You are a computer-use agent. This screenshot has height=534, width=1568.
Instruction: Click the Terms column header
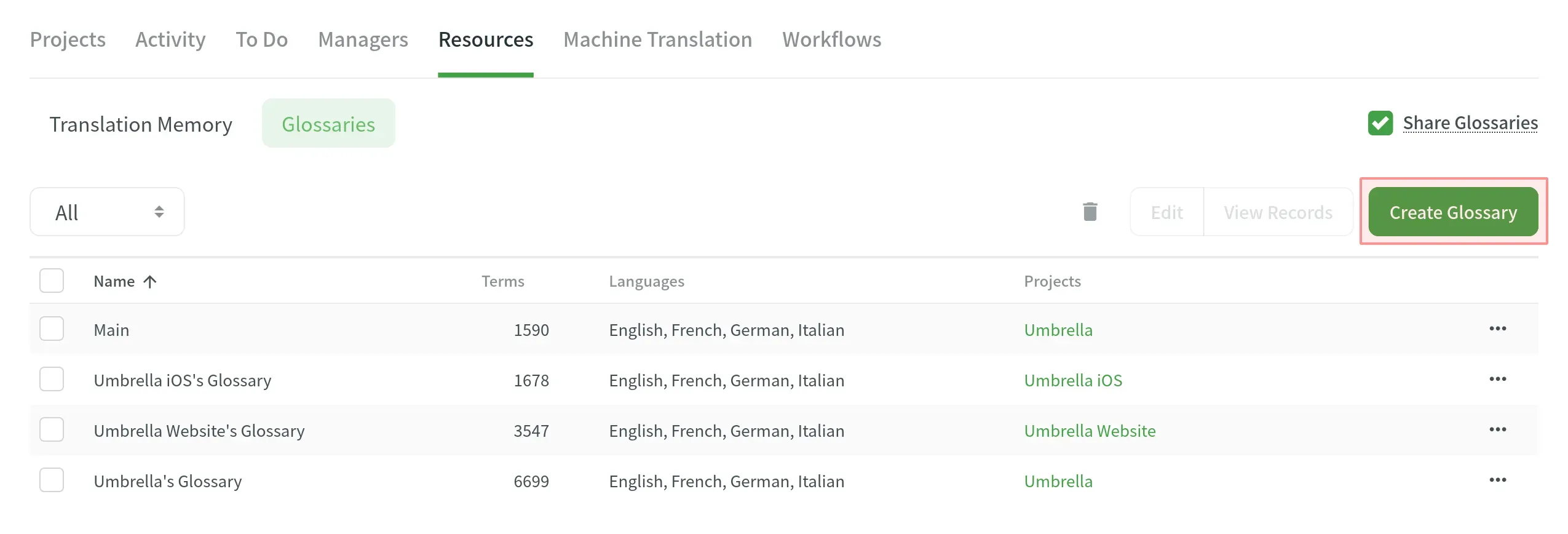pos(502,281)
